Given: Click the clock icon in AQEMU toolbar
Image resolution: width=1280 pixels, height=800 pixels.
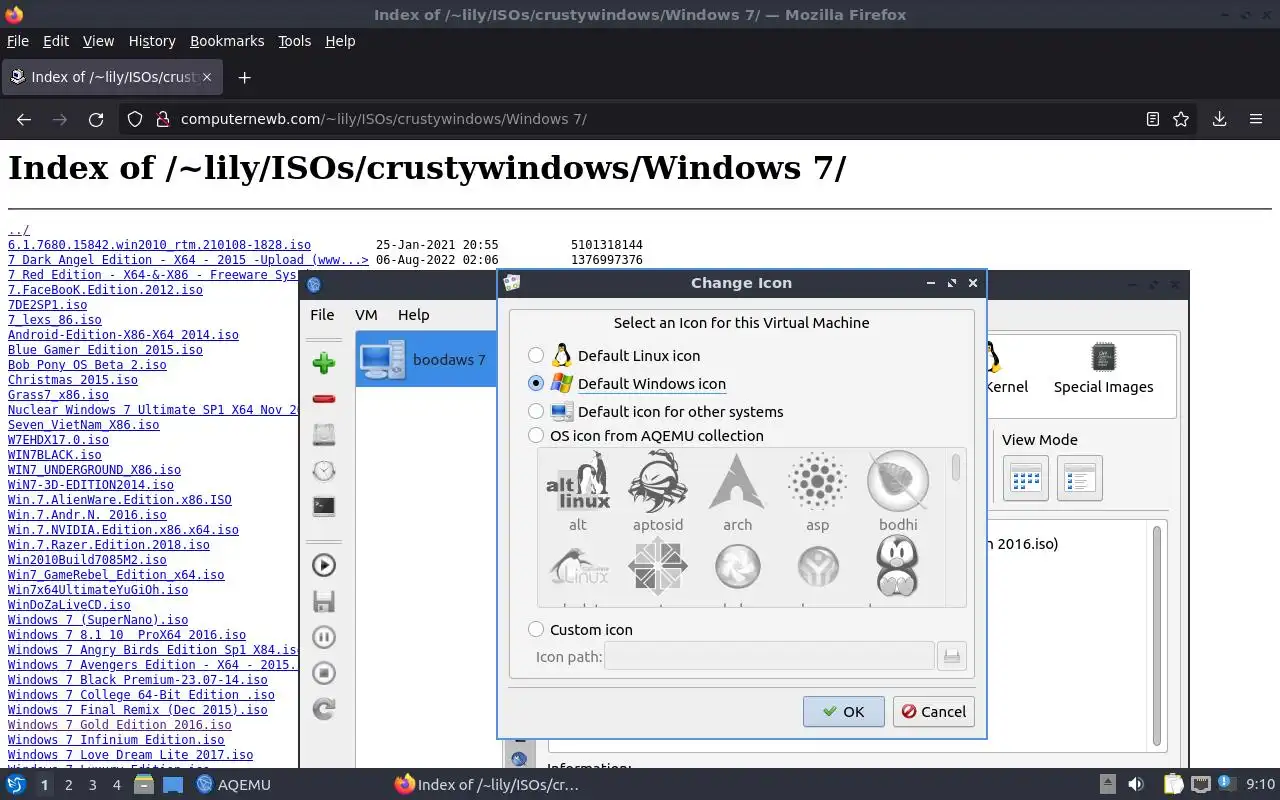Looking at the screenshot, I should (x=323, y=470).
